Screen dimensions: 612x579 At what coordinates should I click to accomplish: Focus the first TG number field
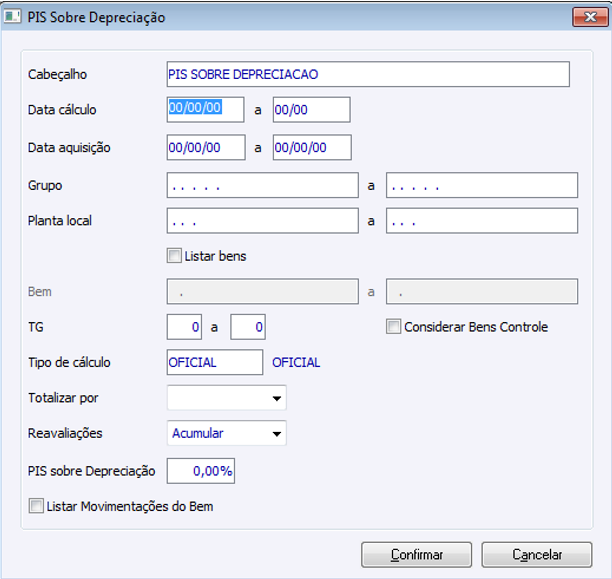[186, 327]
